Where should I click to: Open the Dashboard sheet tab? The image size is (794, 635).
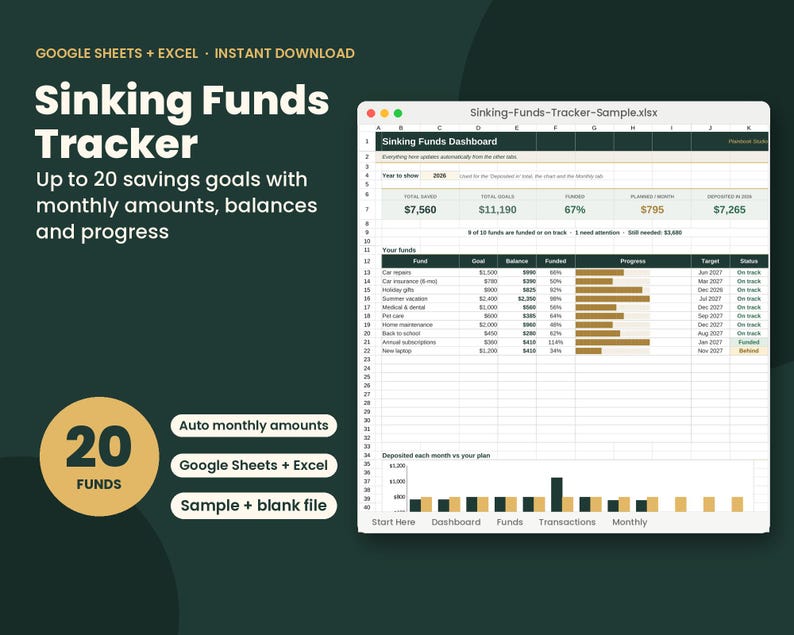click(x=456, y=522)
